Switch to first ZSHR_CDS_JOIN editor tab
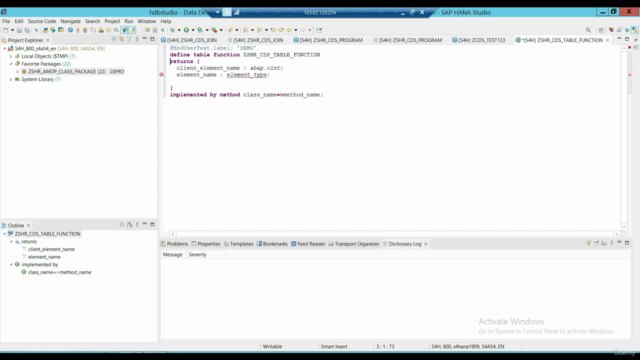This screenshot has height=360, width=640. pyautogui.click(x=189, y=40)
